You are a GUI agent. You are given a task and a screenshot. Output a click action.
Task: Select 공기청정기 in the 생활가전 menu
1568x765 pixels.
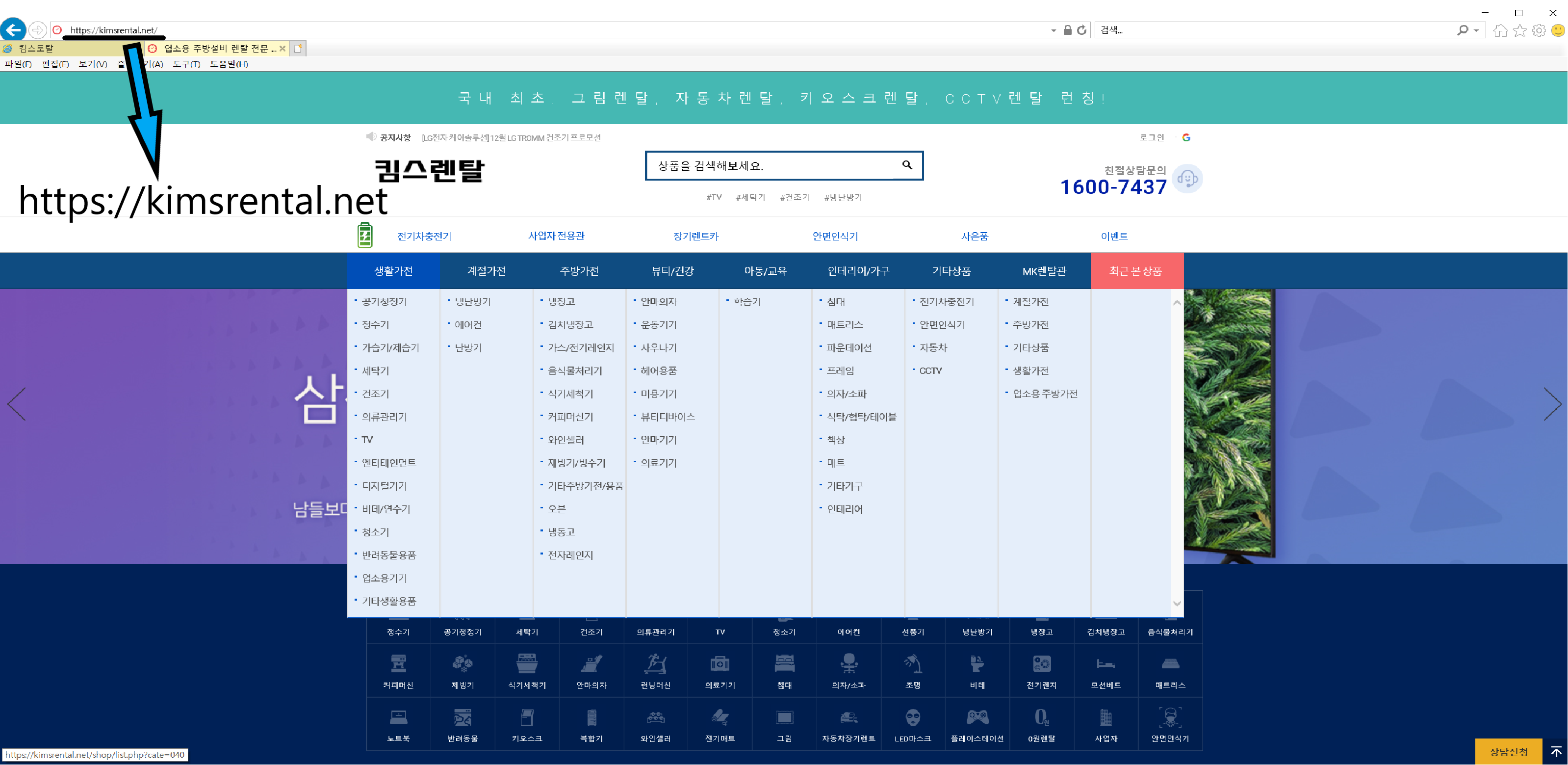click(x=385, y=301)
